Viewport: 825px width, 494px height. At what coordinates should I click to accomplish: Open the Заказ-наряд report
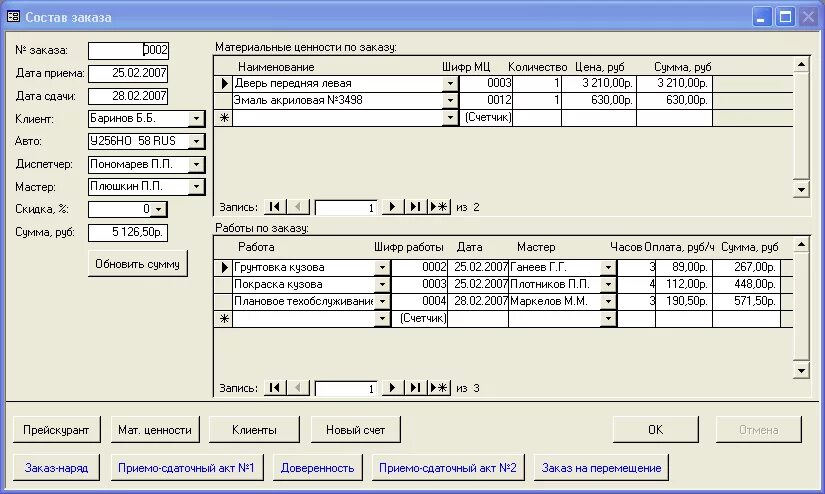click(x=56, y=468)
